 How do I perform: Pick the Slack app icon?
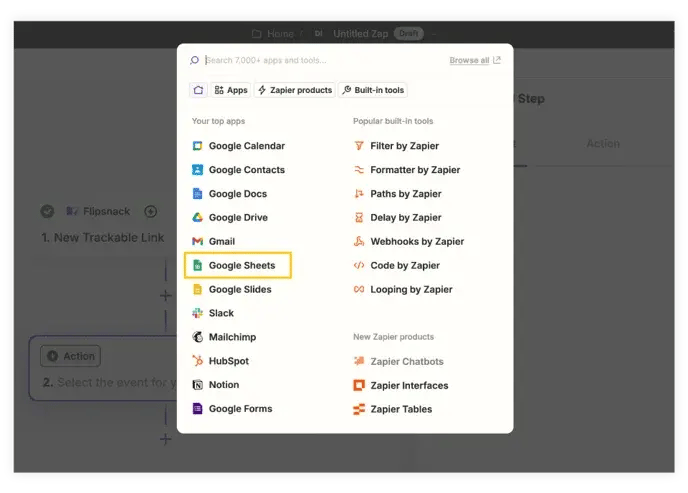pos(197,313)
